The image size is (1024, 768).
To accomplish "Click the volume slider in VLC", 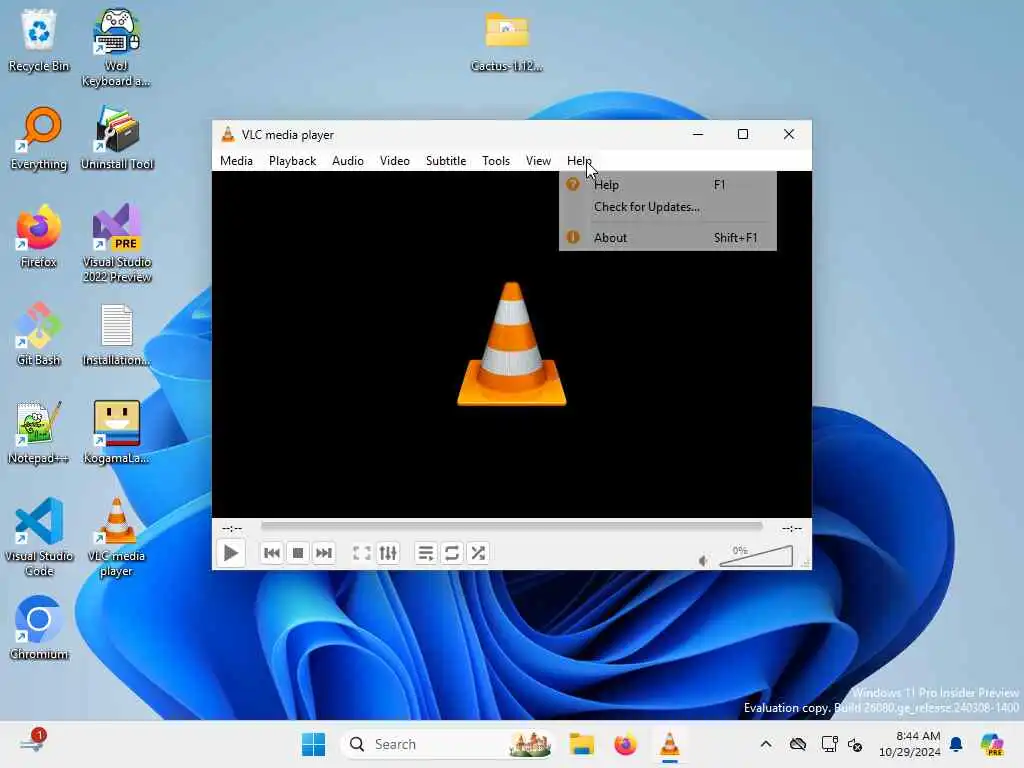I will point(756,556).
